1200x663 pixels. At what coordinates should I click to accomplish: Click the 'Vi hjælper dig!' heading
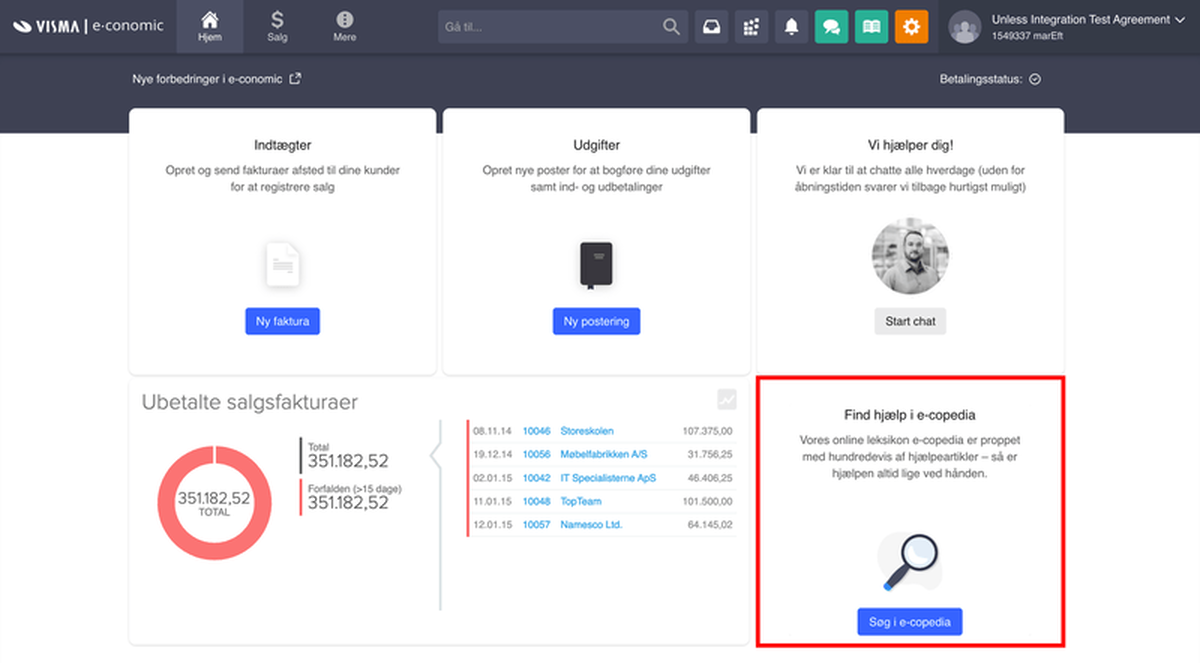pyautogui.click(x=910, y=145)
